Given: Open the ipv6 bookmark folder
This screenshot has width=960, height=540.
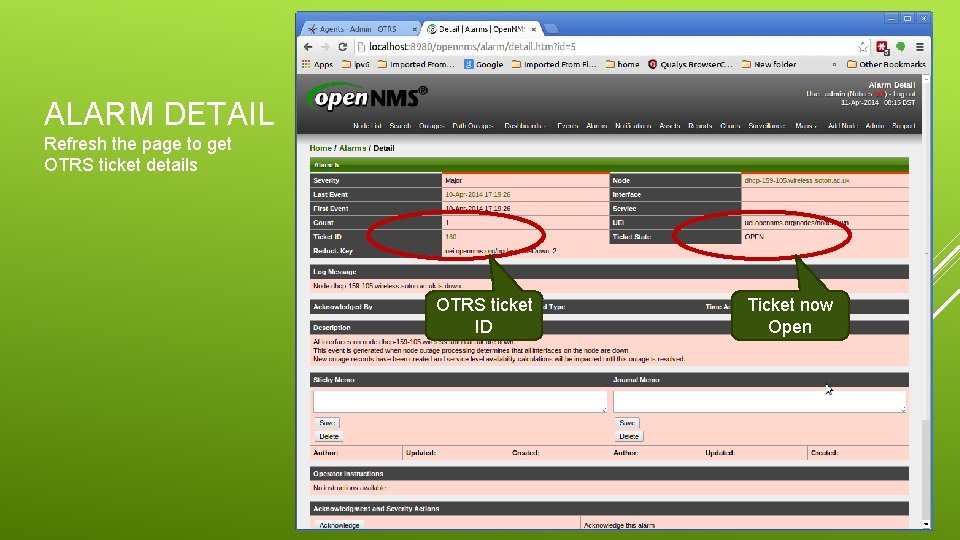Looking at the screenshot, I should tap(356, 64).
